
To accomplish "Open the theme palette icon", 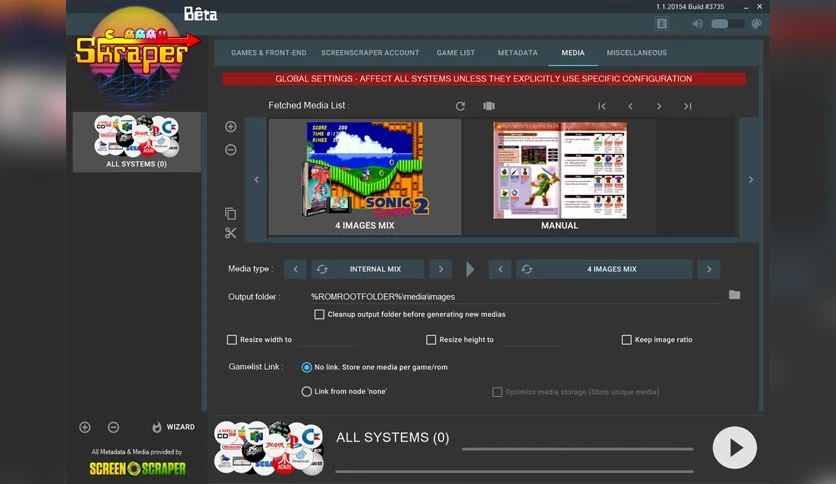I will (x=756, y=23).
